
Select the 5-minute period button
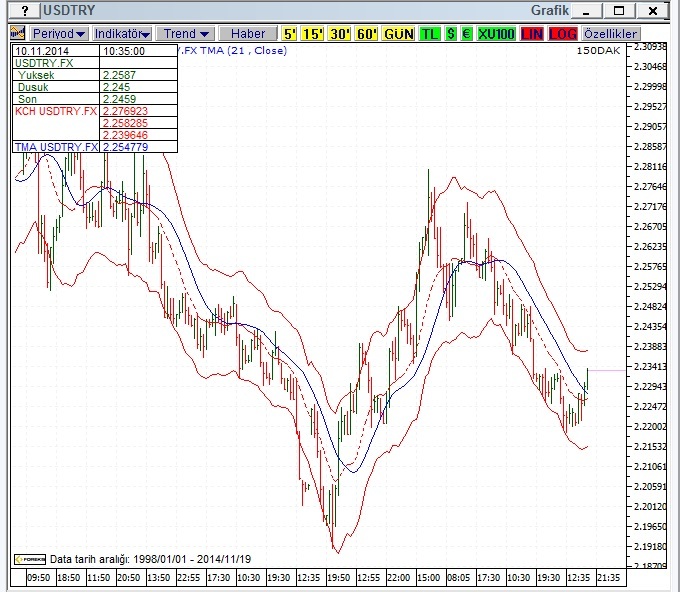tap(289, 33)
